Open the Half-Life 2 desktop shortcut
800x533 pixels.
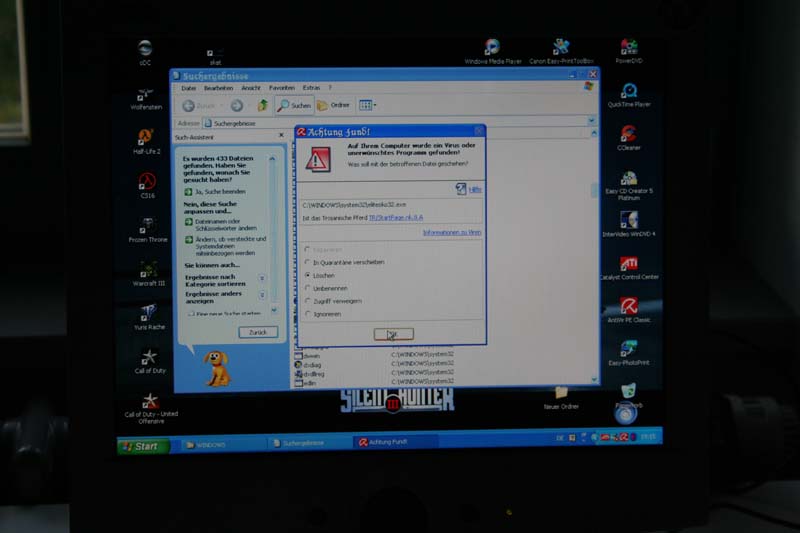point(146,140)
